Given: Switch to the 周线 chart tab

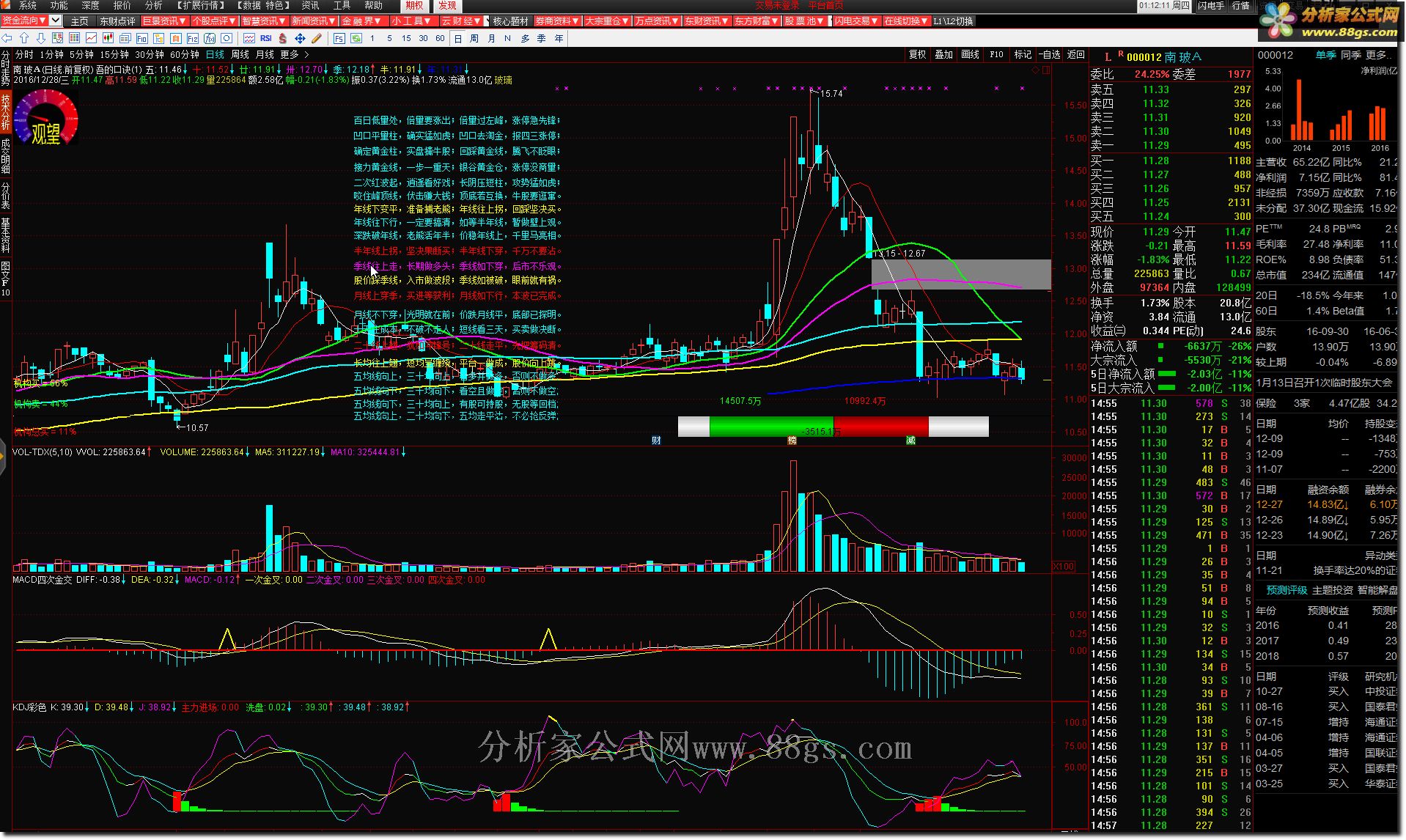Looking at the screenshot, I should [240, 54].
